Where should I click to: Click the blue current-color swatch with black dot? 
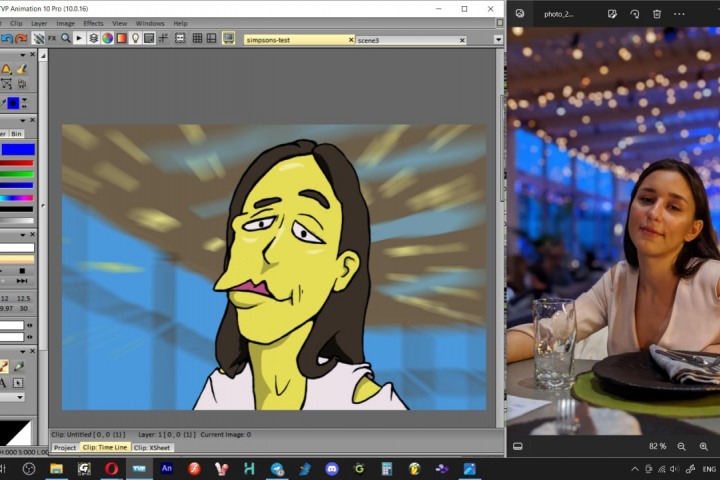(13, 103)
